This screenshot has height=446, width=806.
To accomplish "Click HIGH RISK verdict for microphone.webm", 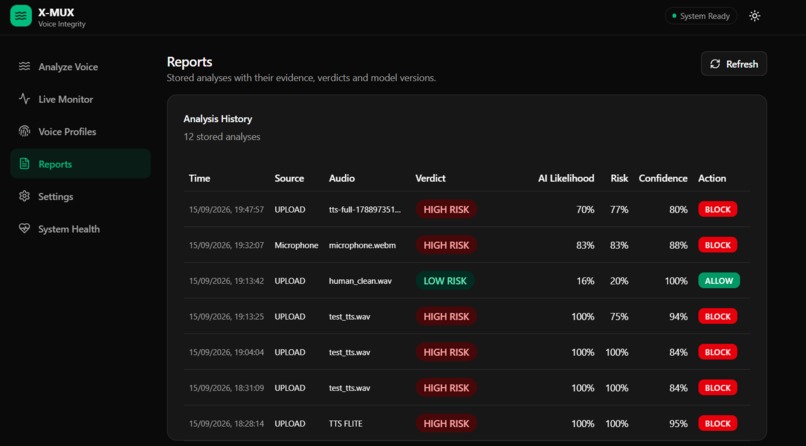I will pos(446,245).
